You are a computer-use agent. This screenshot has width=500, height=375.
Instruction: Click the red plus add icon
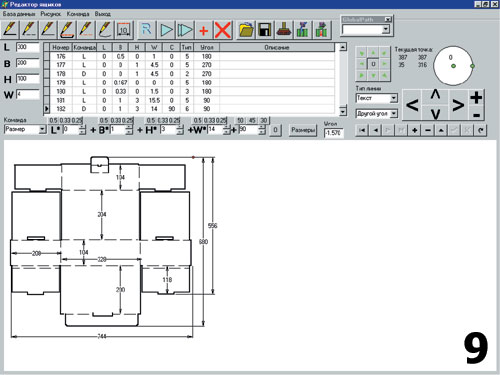[203, 30]
